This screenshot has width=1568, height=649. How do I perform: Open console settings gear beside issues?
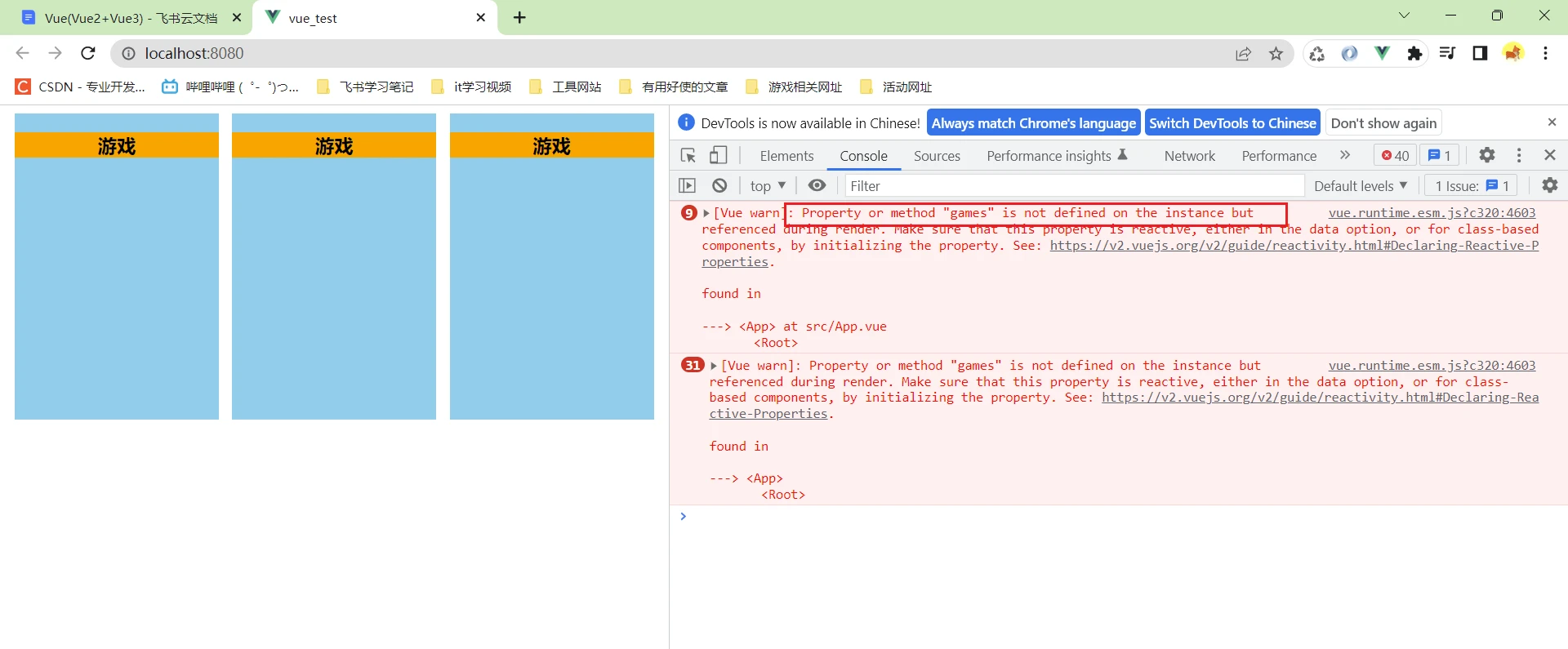click(1549, 185)
